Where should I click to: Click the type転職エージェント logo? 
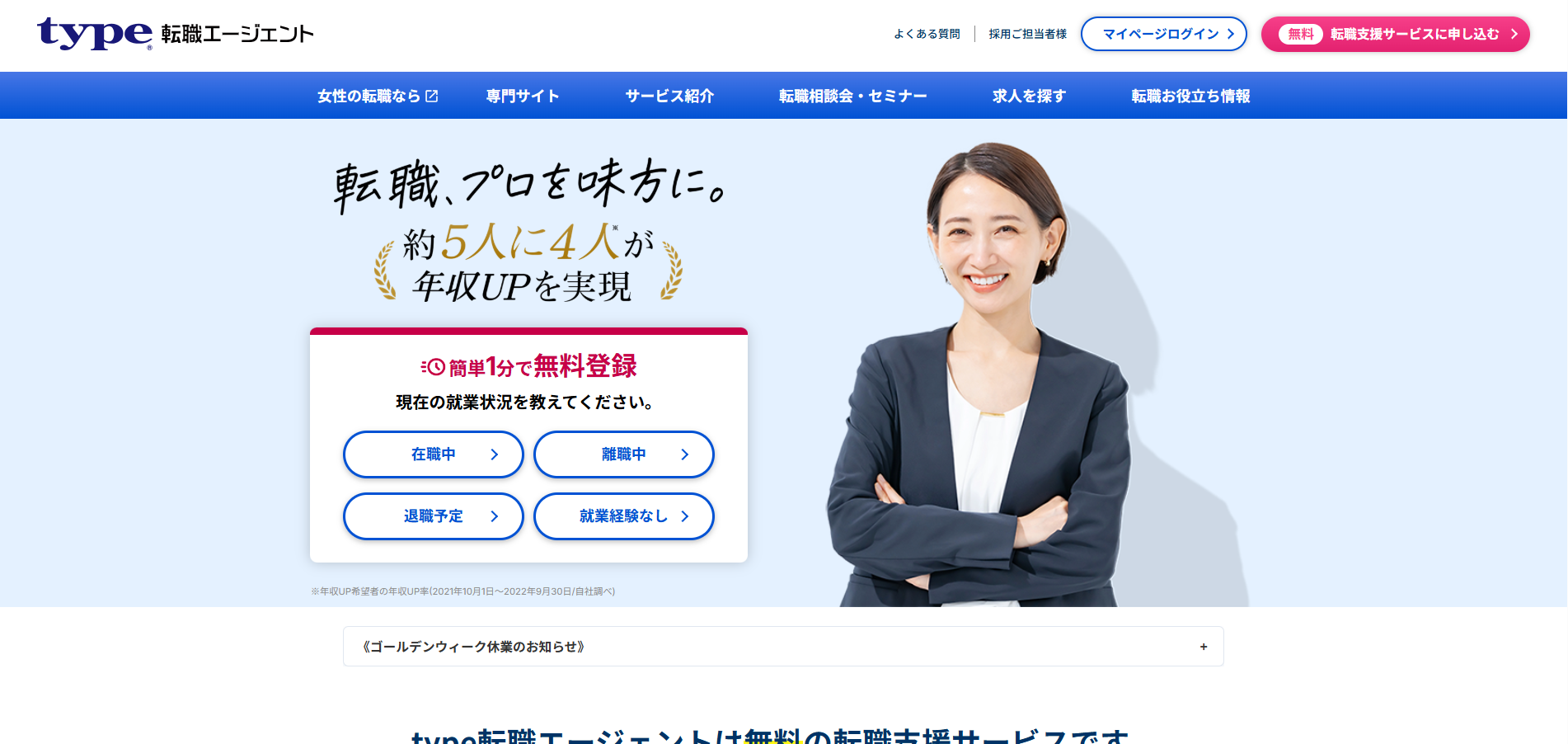tap(176, 34)
